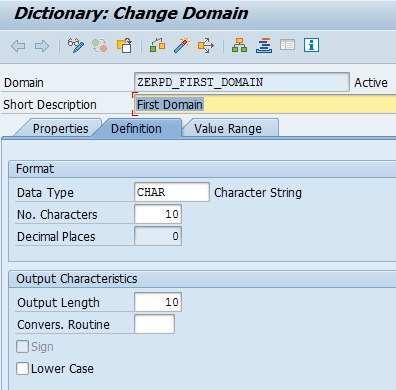The image size is (396, 390).
Task: Click the Display Navigation Window icon
Action: tap(287, 45)
